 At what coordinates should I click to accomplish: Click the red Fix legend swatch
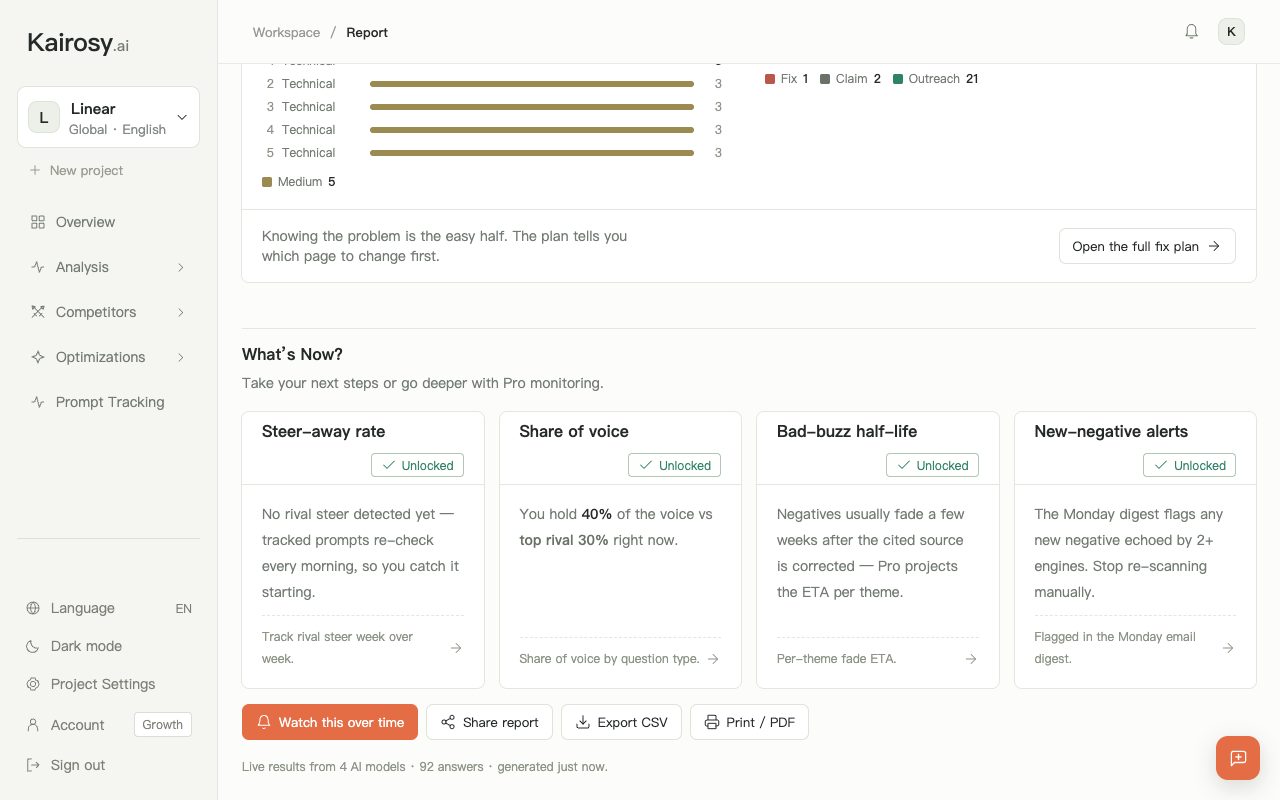click(770, 79)
